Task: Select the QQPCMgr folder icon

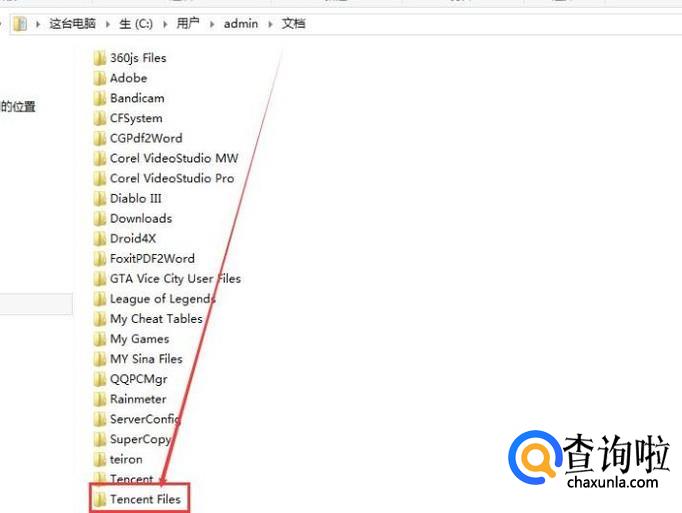Action: (100, 379)
